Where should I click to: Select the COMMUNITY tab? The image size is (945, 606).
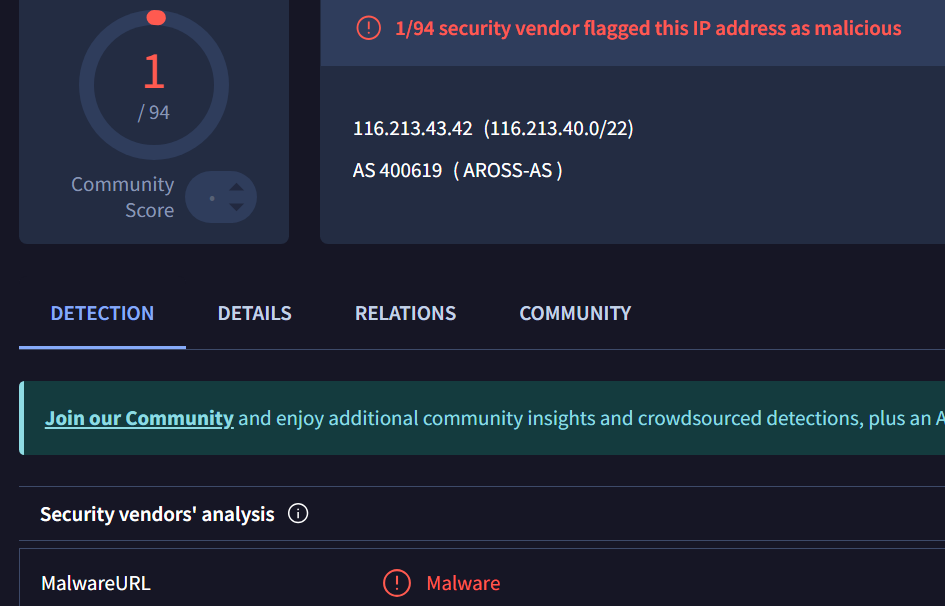click(x=575, y=313)
